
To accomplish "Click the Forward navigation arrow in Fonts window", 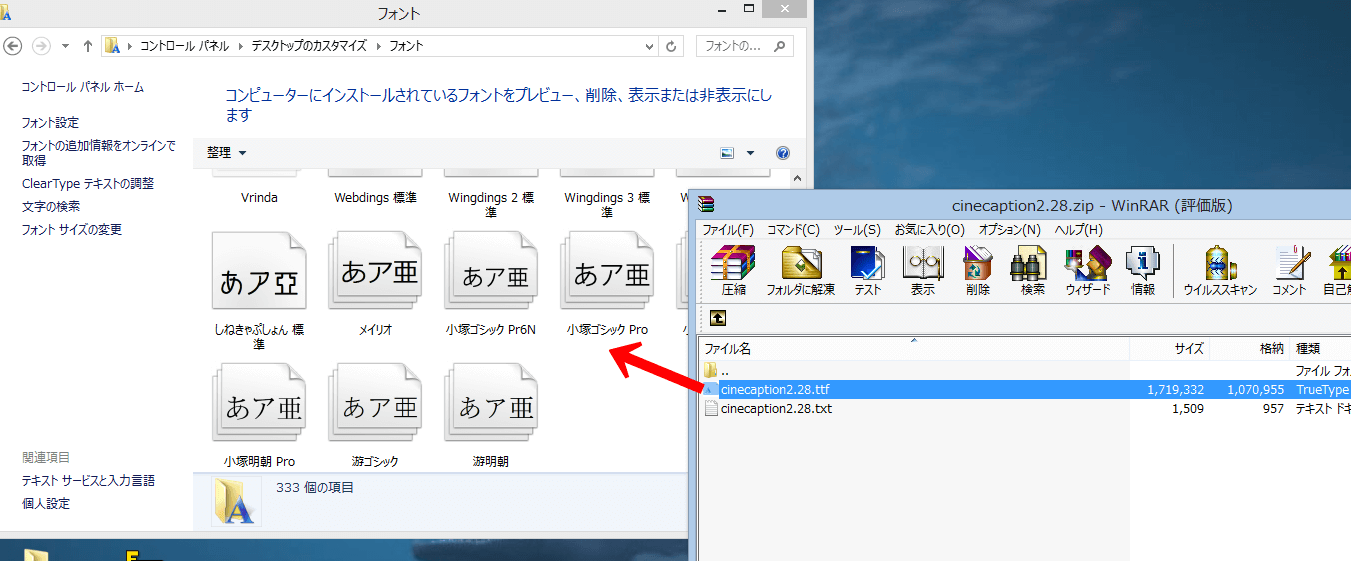I will coord(41,46).
